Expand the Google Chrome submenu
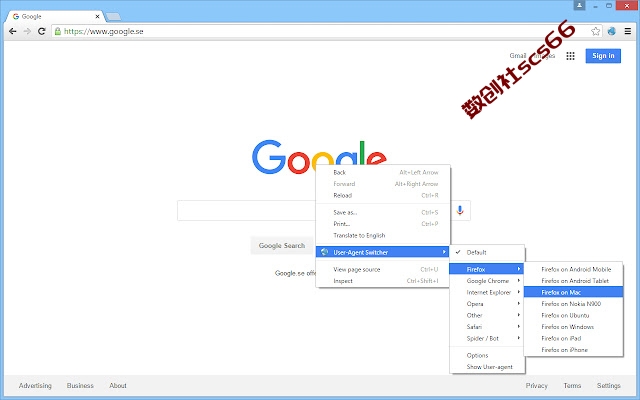The height and width of the screenshot is (400, 640). pos(487,281)
